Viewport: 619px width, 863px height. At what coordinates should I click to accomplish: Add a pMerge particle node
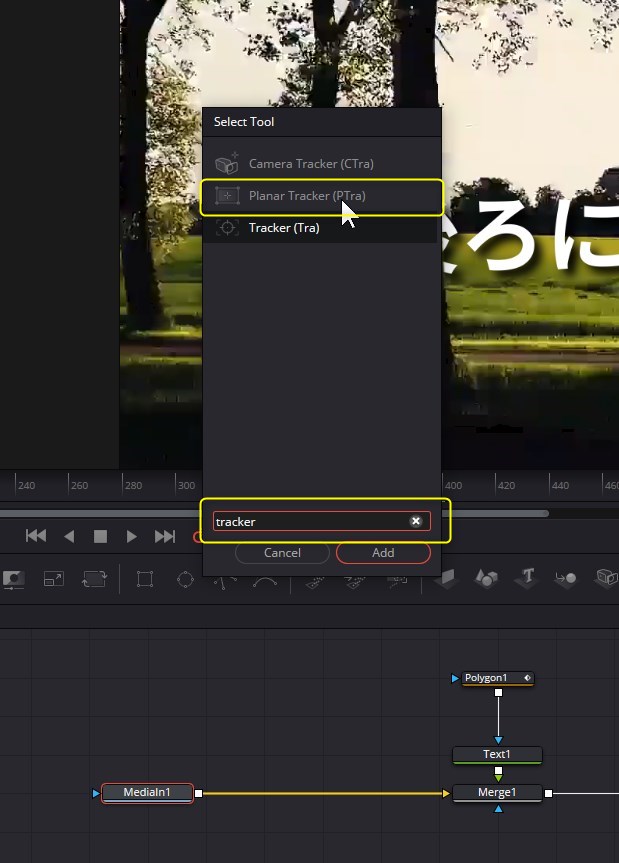click(x=355, y=582)
